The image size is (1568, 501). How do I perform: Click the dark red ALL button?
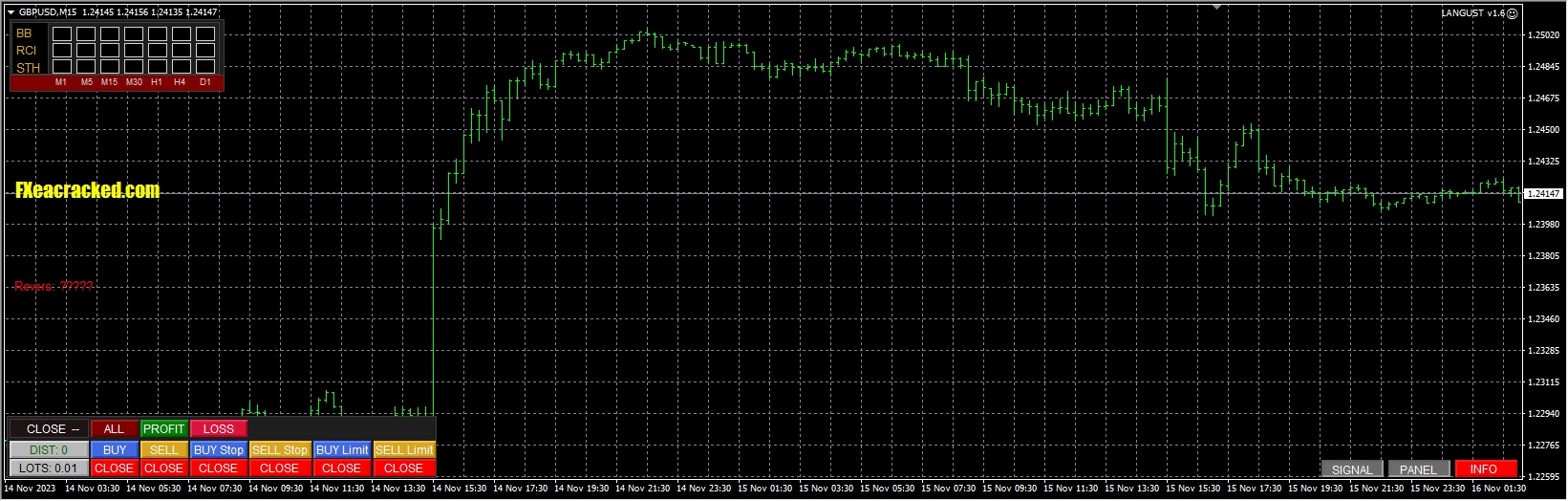pos(114,429)
